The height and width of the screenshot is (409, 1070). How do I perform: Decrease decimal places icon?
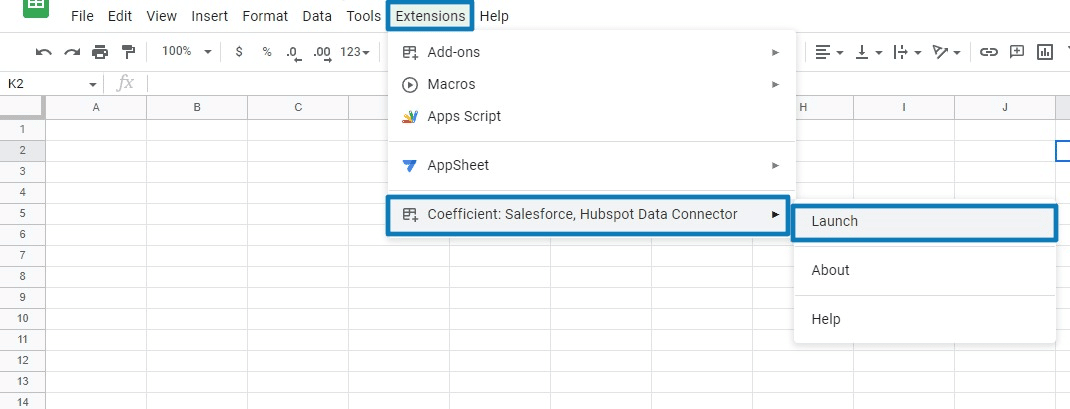293,53
